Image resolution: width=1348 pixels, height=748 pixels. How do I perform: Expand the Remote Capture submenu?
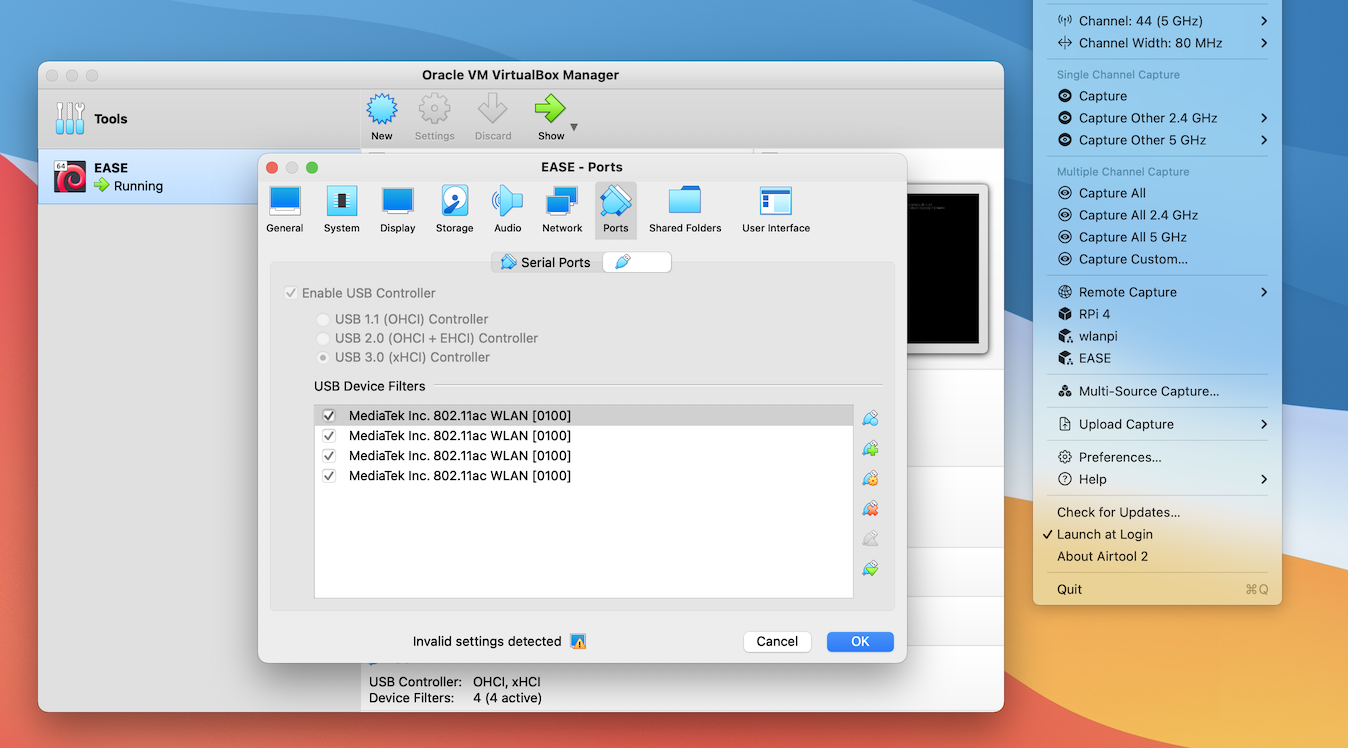1157,292
